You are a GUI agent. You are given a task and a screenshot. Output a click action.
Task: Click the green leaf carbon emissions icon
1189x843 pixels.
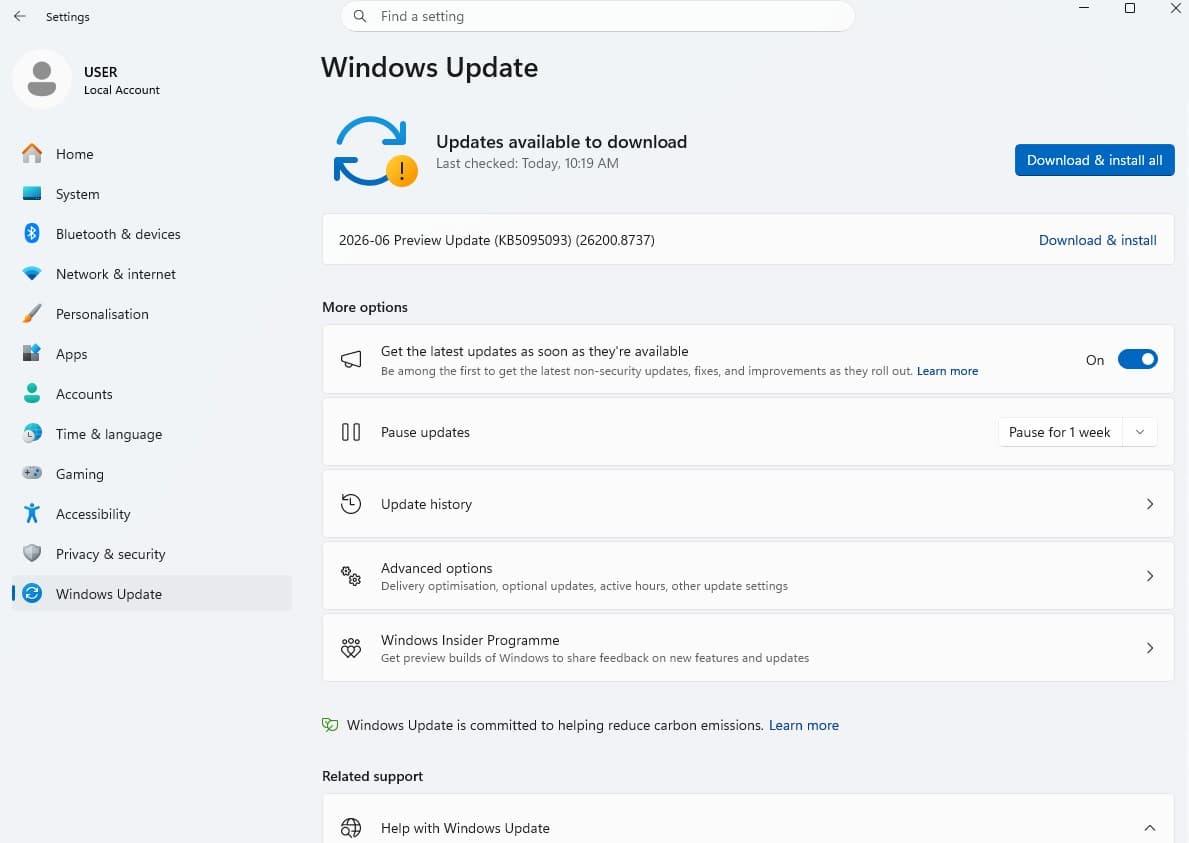click(330, 725)
